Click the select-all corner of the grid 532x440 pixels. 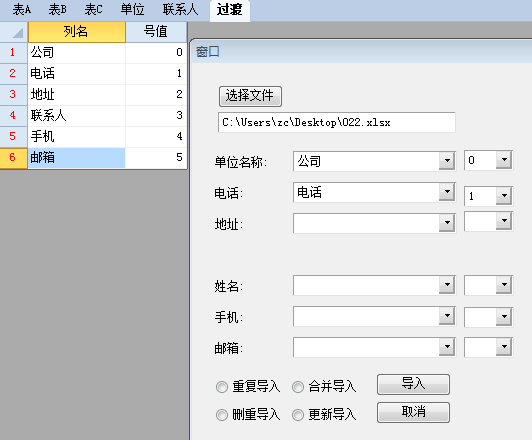coord(14,32)
